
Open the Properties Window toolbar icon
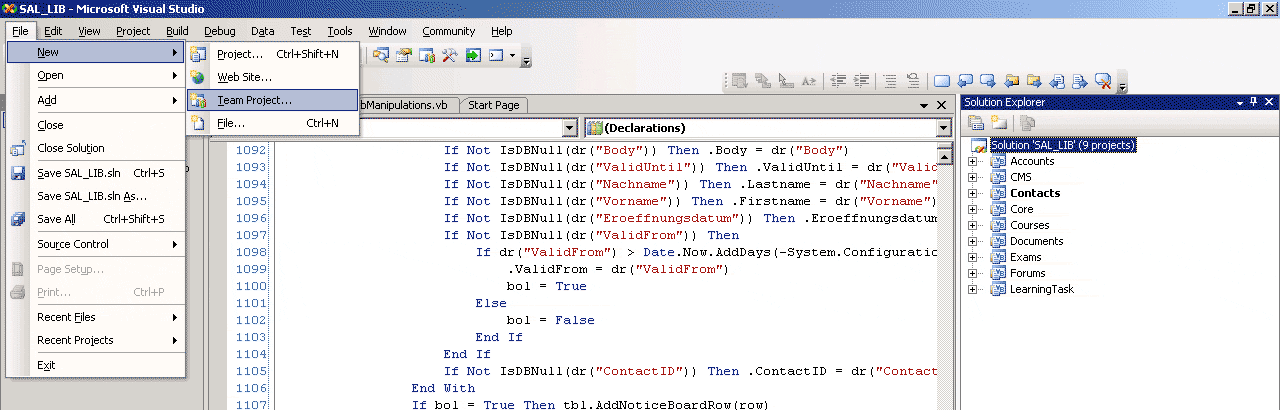click(404, 55)
